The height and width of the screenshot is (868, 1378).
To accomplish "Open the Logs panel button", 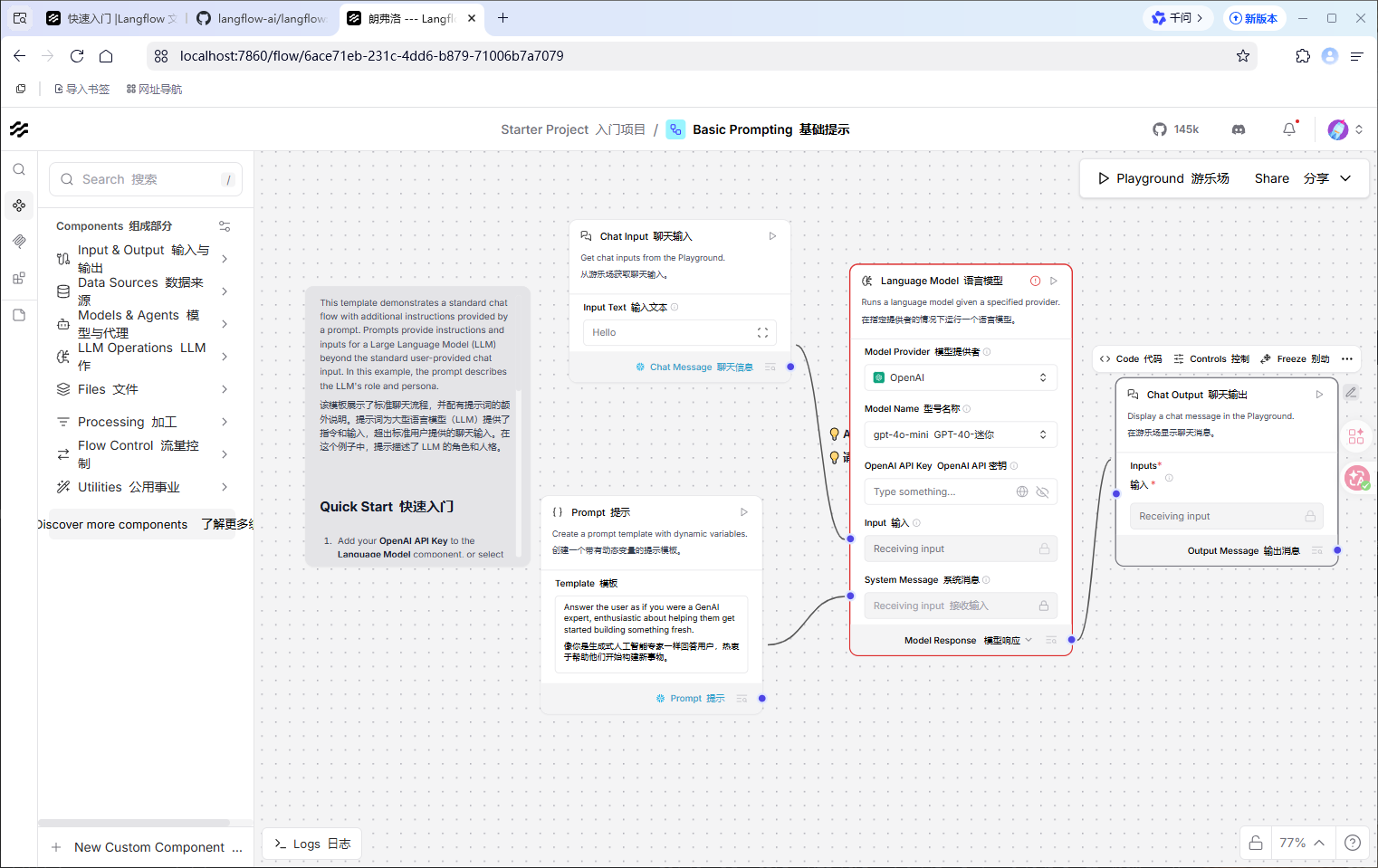I will click(x=311, y=844).
